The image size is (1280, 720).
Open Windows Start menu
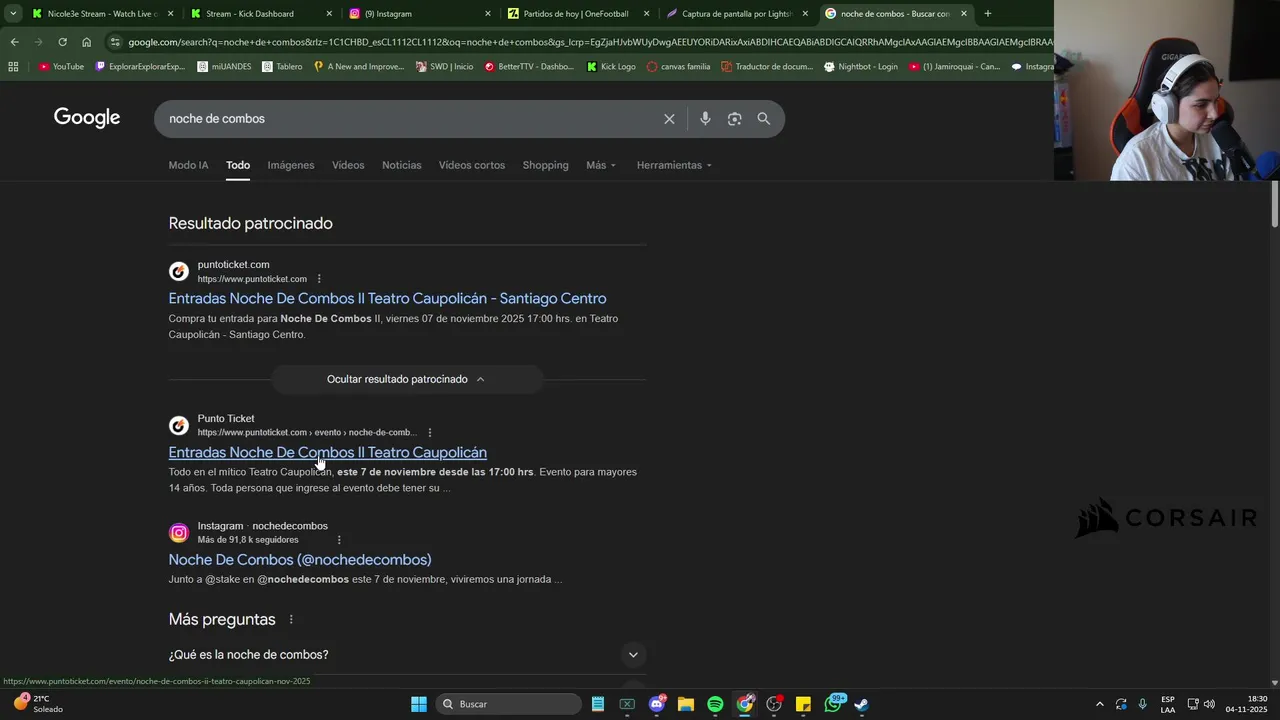(419, 704)
